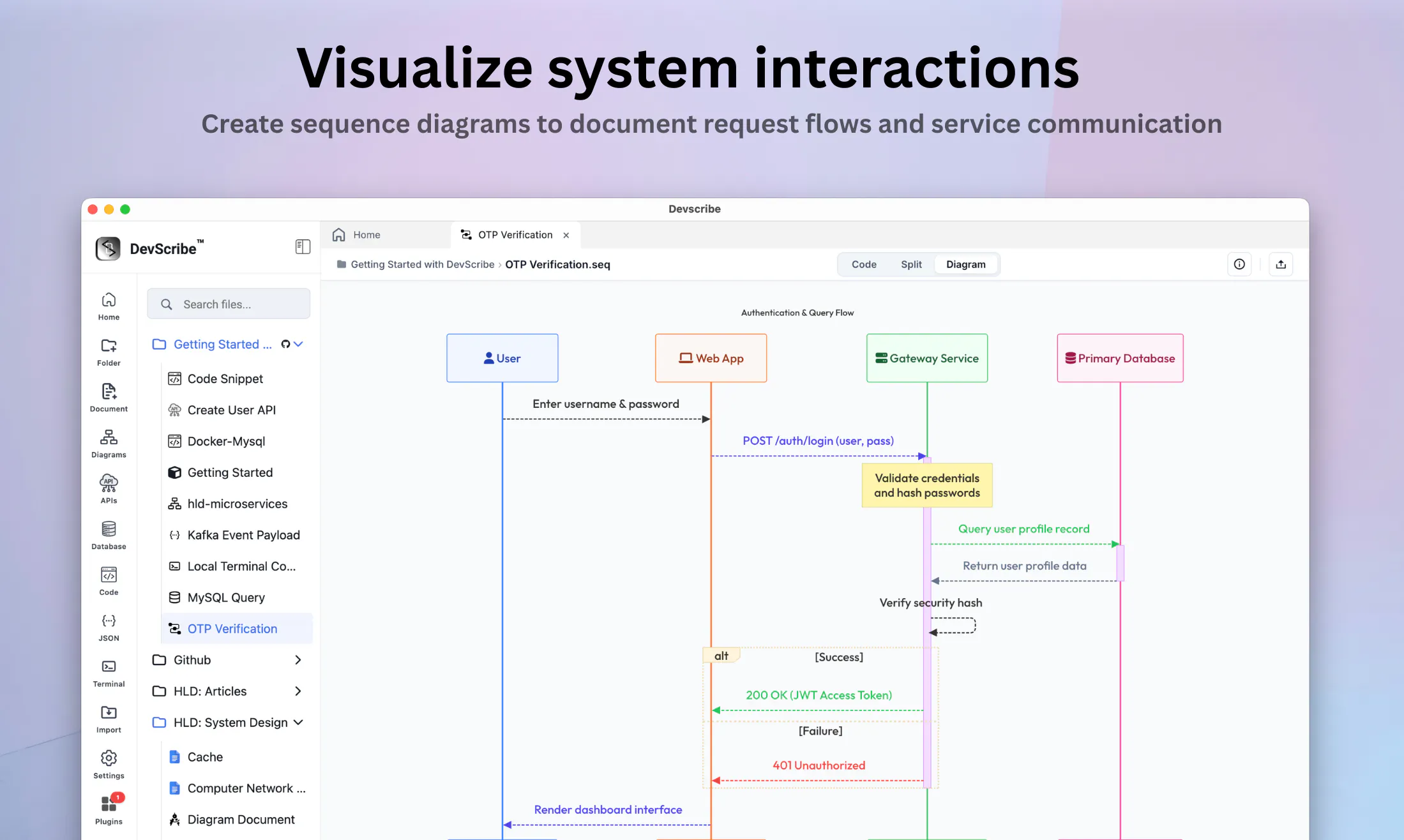The width and height of the screenshot is (1404, 840).
Task: Open the Code Snippet file
Action: 237,379
